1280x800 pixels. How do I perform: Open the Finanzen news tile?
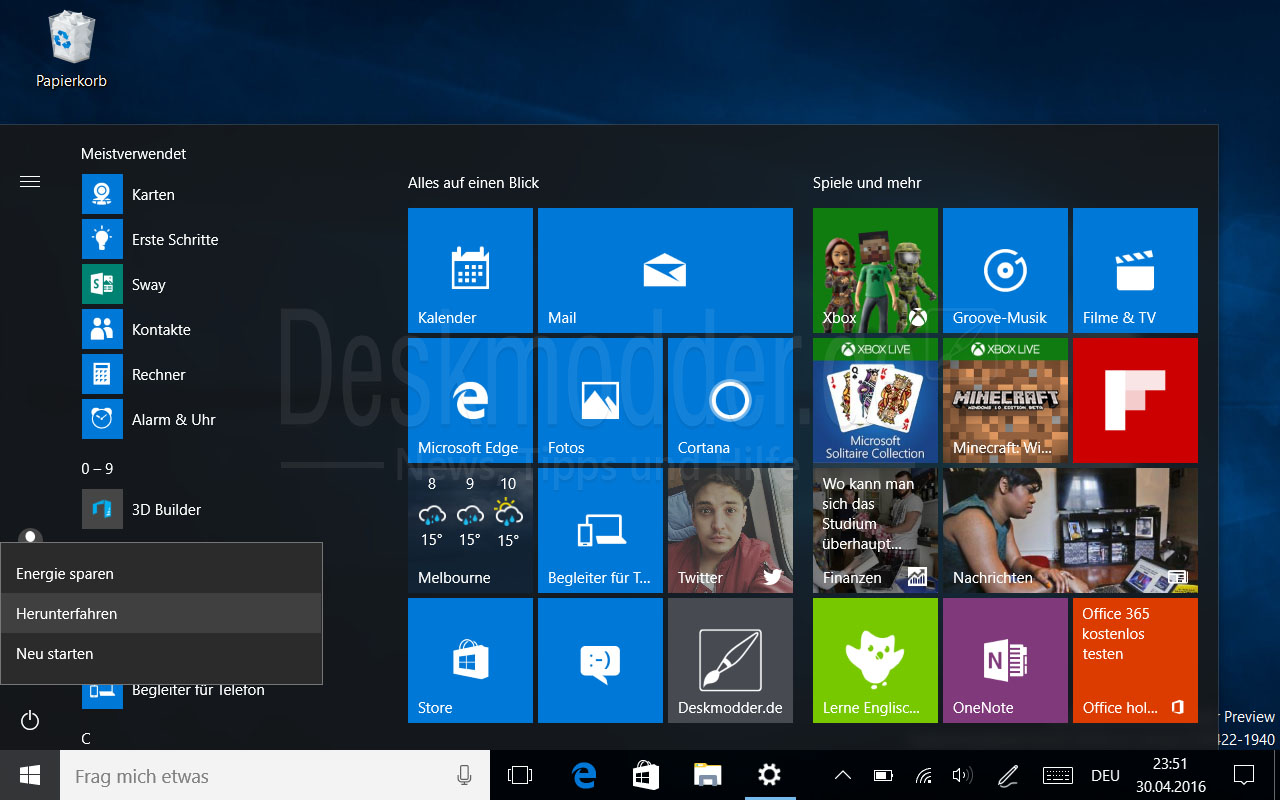point(875,530)
